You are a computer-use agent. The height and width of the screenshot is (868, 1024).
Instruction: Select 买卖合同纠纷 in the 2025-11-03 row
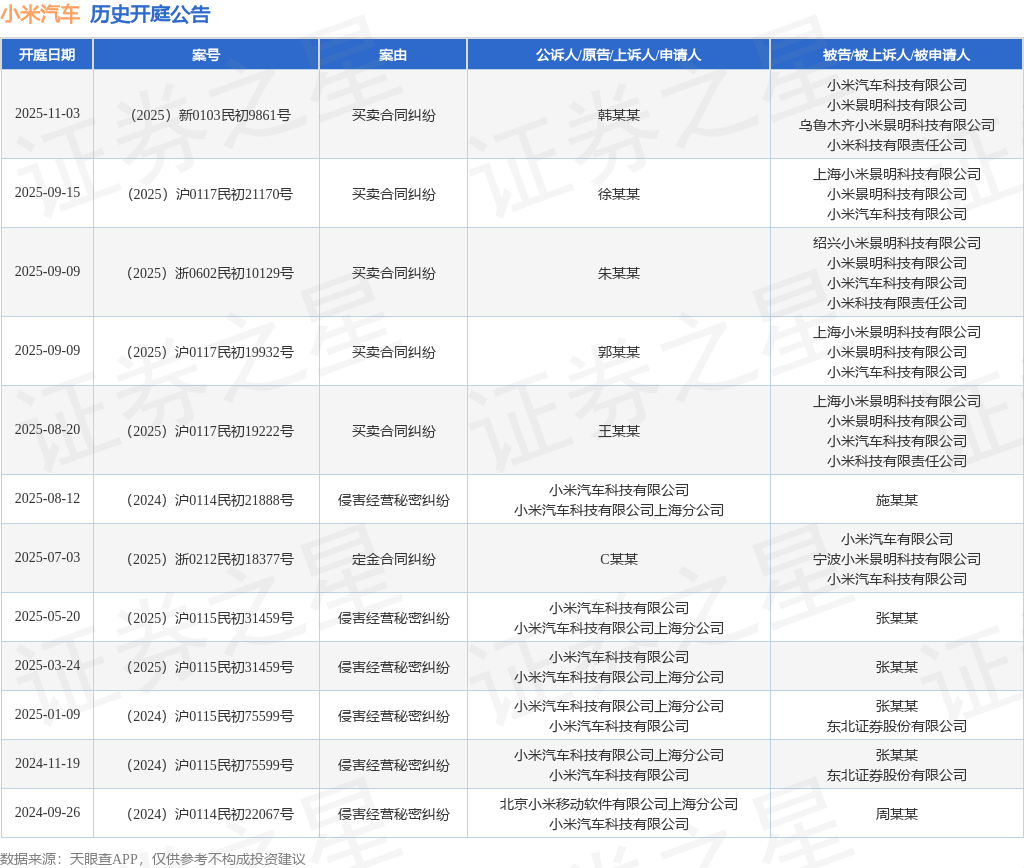click(394, 116)
